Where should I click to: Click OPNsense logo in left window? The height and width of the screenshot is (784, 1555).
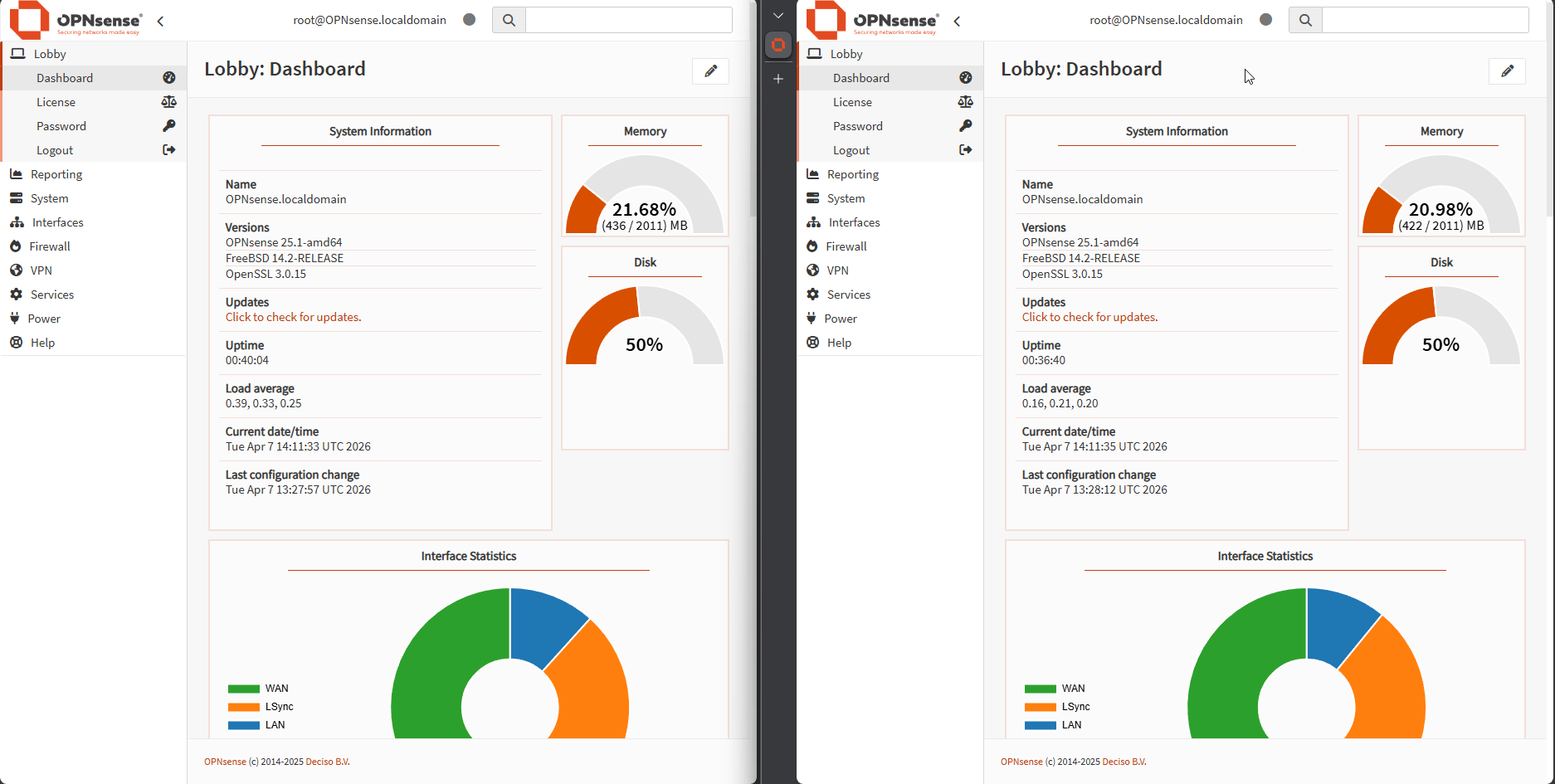pyautogui.click(x=76, y=20)
